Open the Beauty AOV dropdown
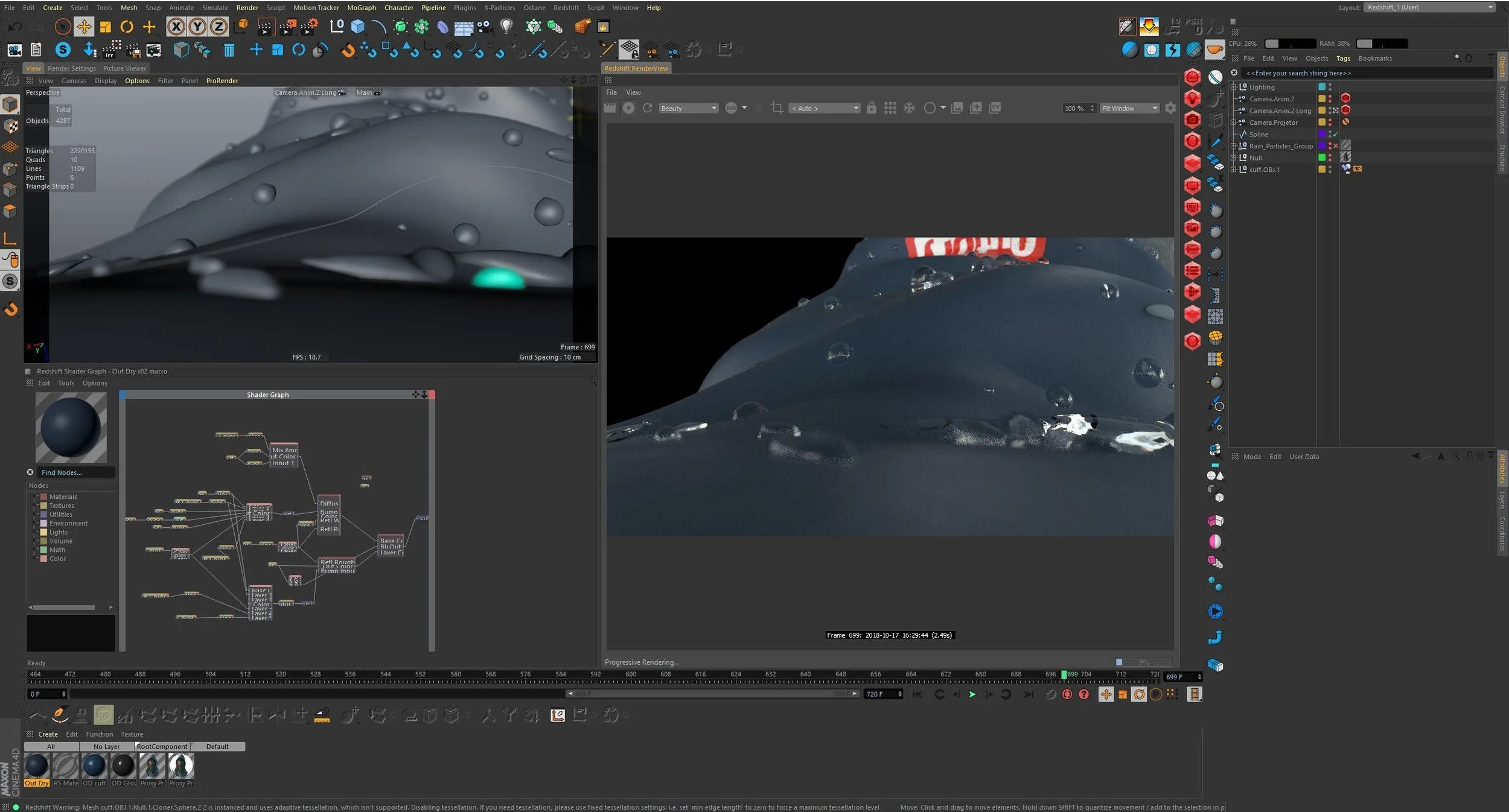This screenshot has height=812, width=1509. (x=688, y=109)
